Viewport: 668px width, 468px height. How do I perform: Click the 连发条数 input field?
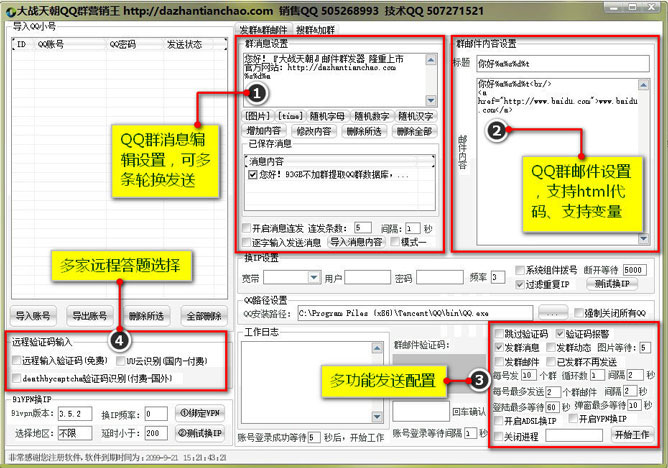click(363, 228)
